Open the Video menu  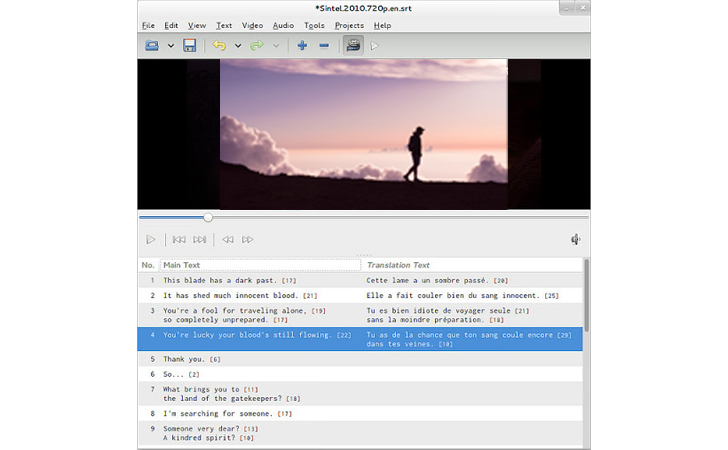252,26
